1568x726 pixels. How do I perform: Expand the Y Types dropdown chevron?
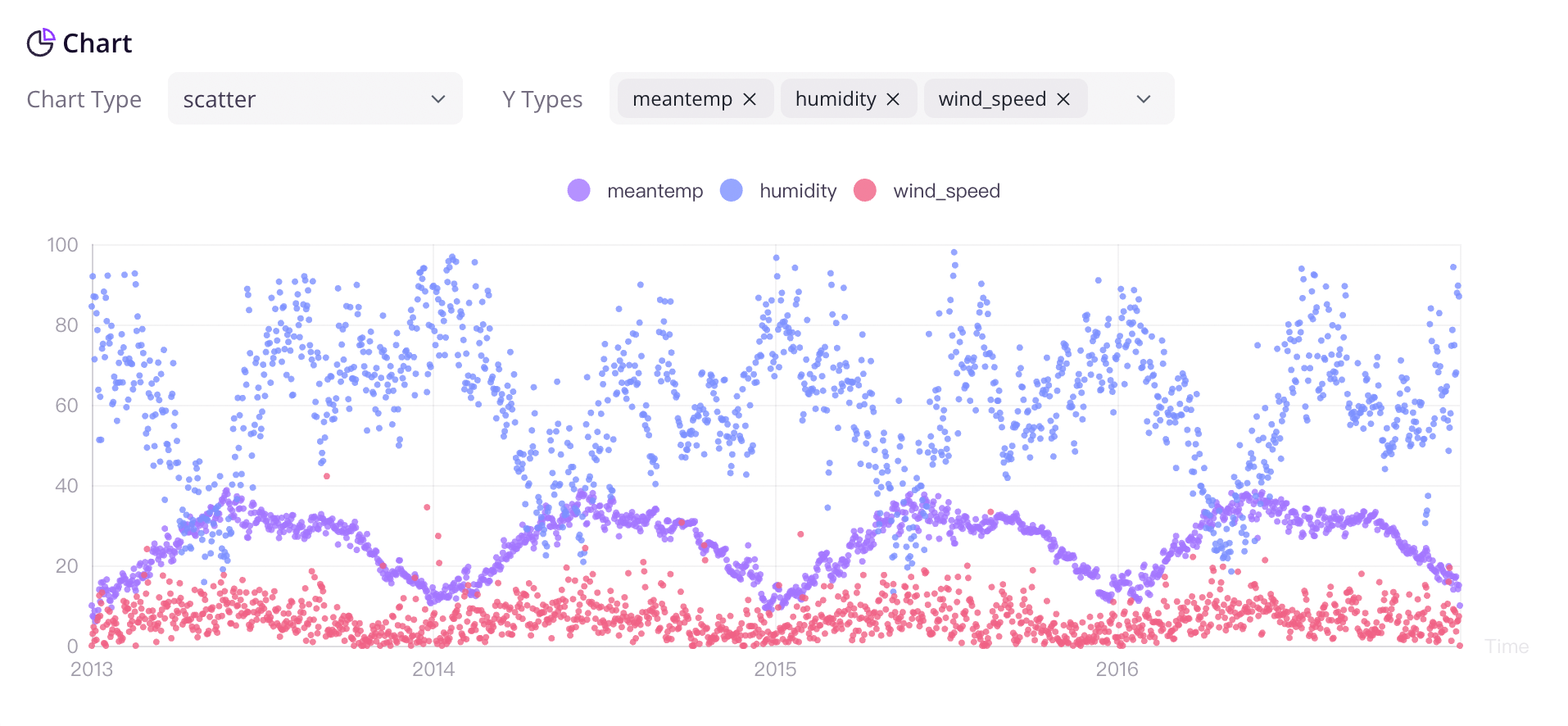1144,99
